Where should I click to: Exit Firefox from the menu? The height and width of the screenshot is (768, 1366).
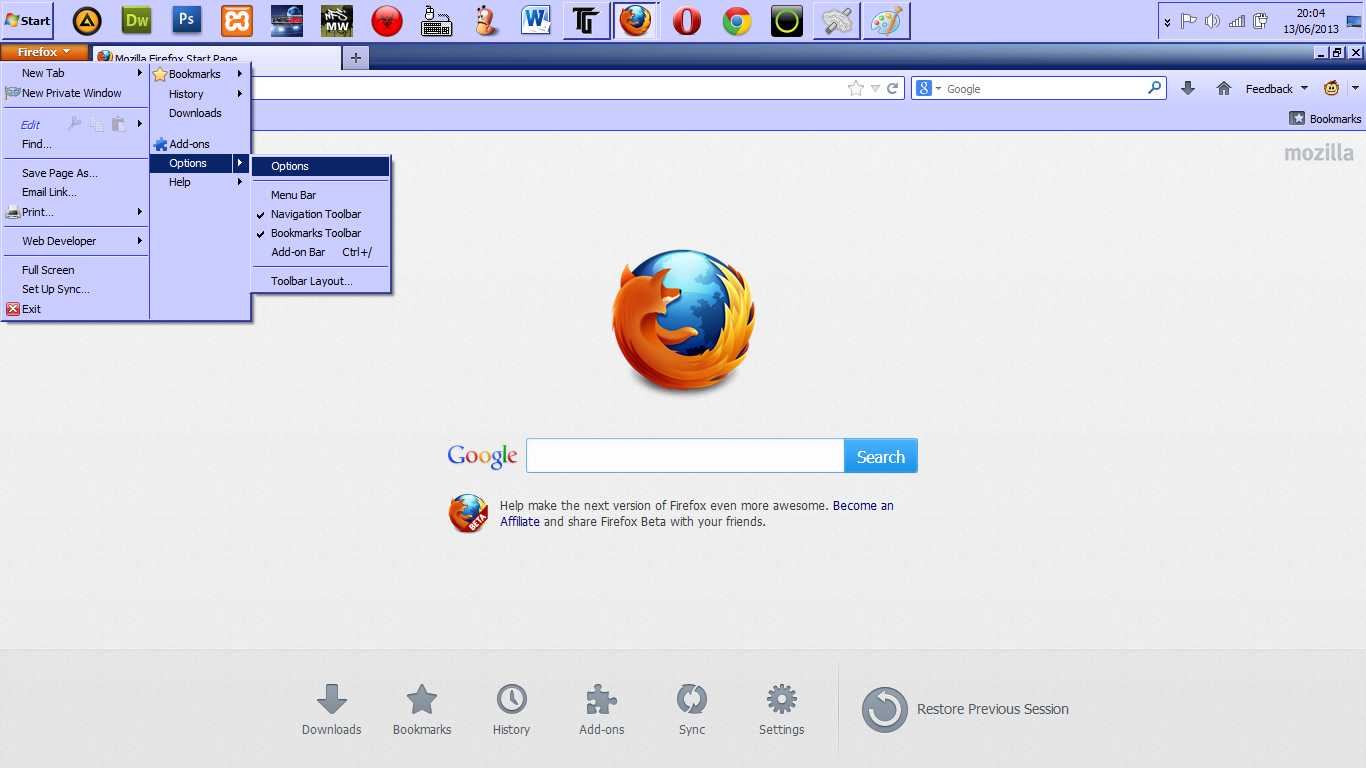pyautogui.click(x=75, y=309)
